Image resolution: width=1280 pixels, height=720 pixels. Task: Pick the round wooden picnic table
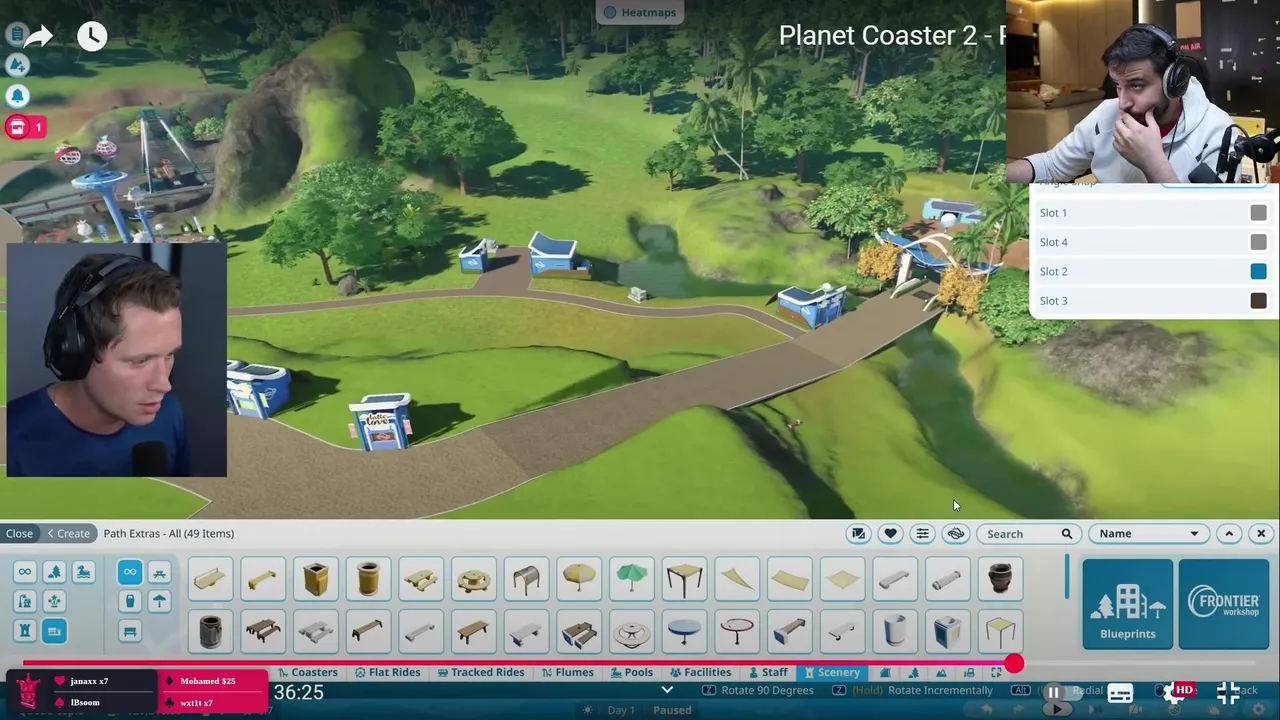pyautogui.click(x=474, y=579)
